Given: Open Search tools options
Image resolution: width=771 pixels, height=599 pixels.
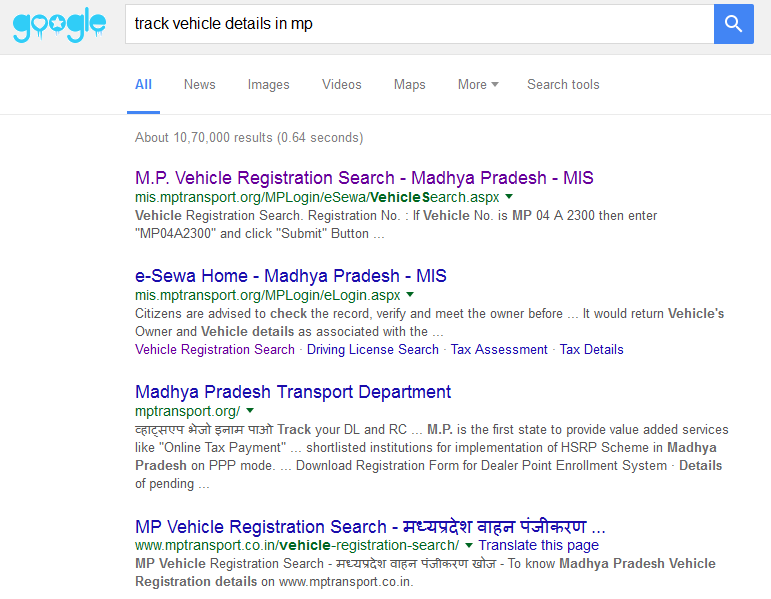Looking at the screenshot, I should [x=563, y=85].
